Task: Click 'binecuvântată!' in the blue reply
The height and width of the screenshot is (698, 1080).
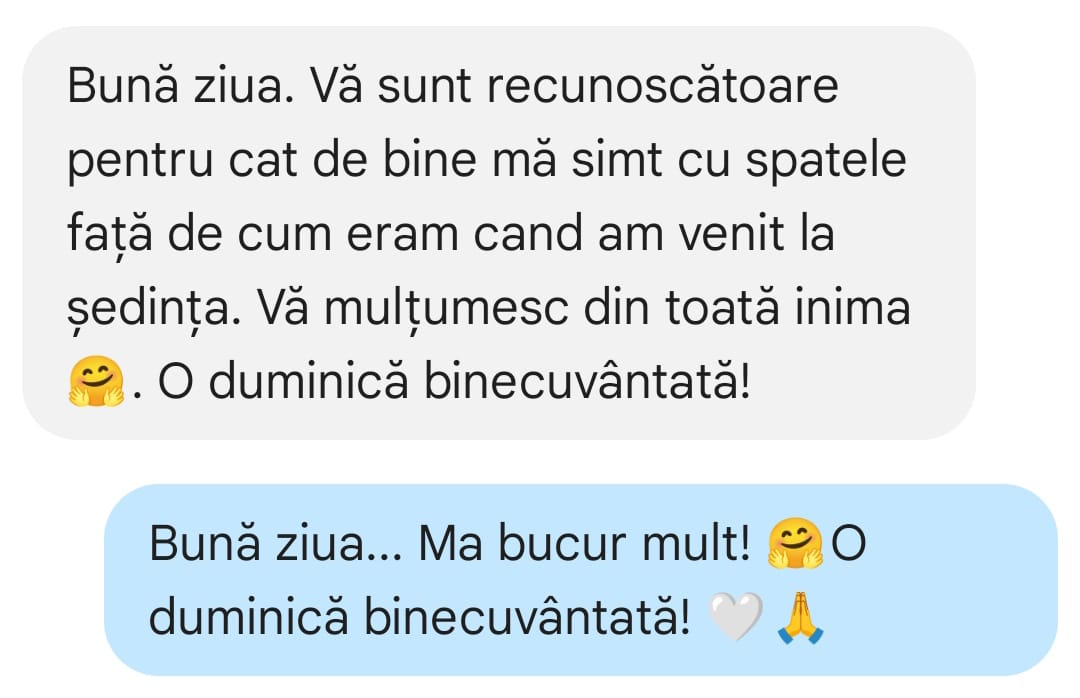Action: tap(527, 617)
